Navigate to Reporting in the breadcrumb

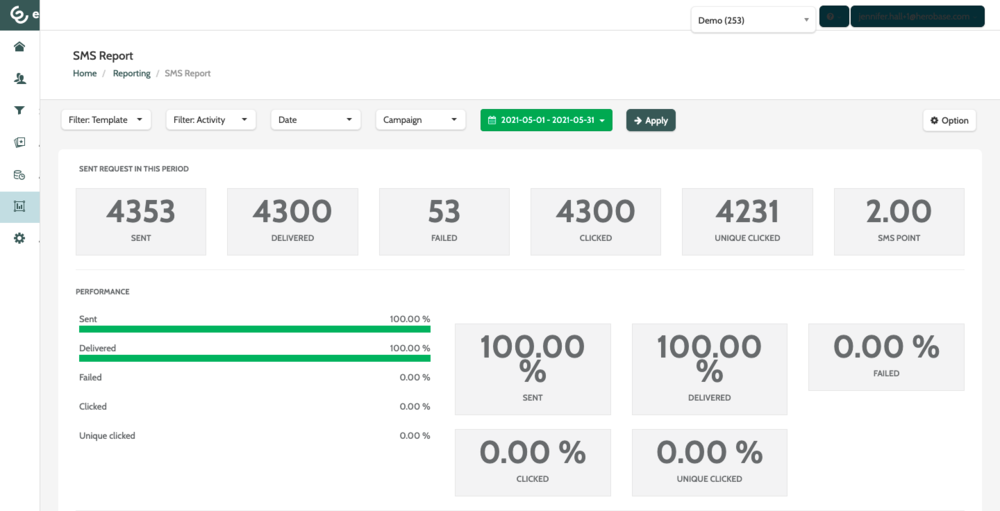tap(131, 74)
